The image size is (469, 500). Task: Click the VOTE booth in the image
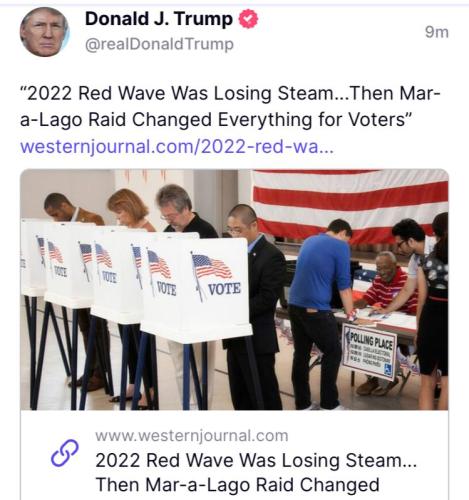point(197,288)
